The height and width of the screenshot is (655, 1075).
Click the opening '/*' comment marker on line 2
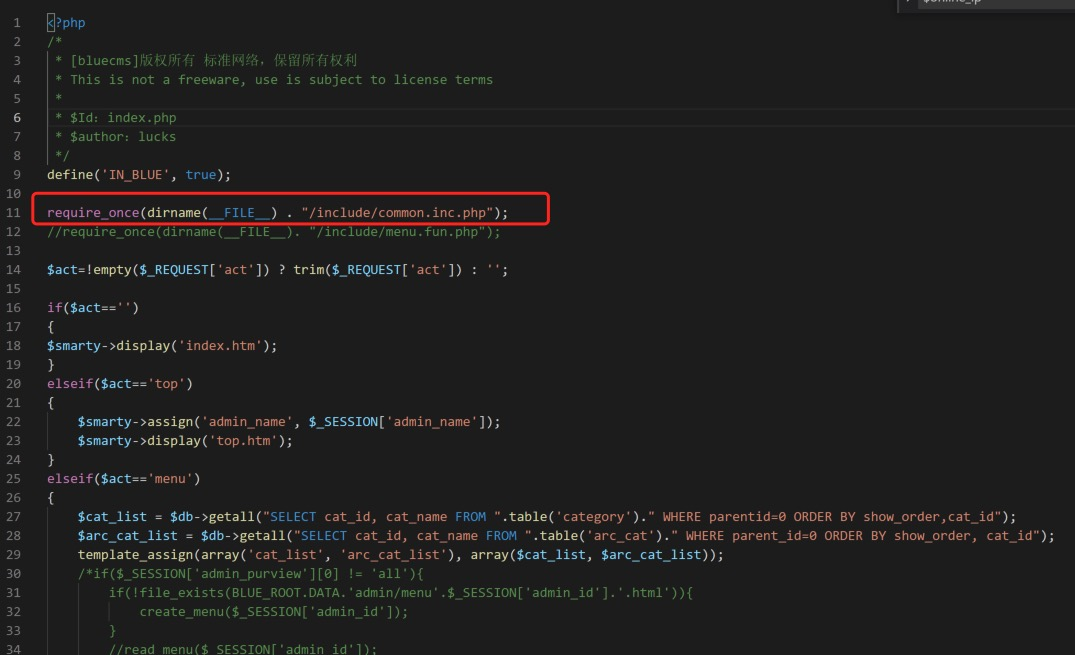(54, 42)
